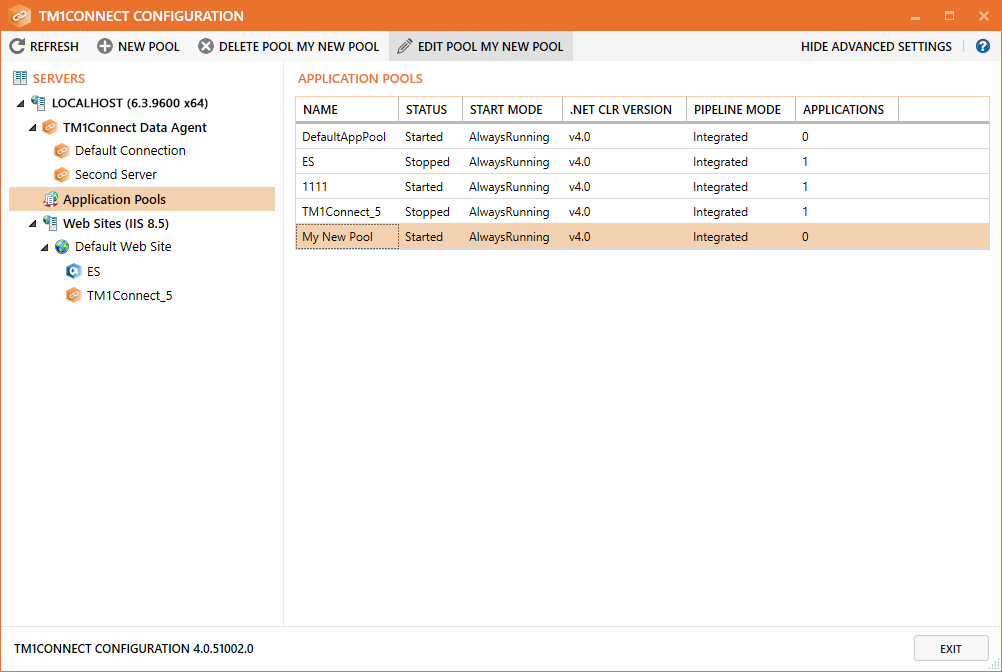Click Refresh toolbar label
Screen dimensions: 1002x672
pos(54,47)
